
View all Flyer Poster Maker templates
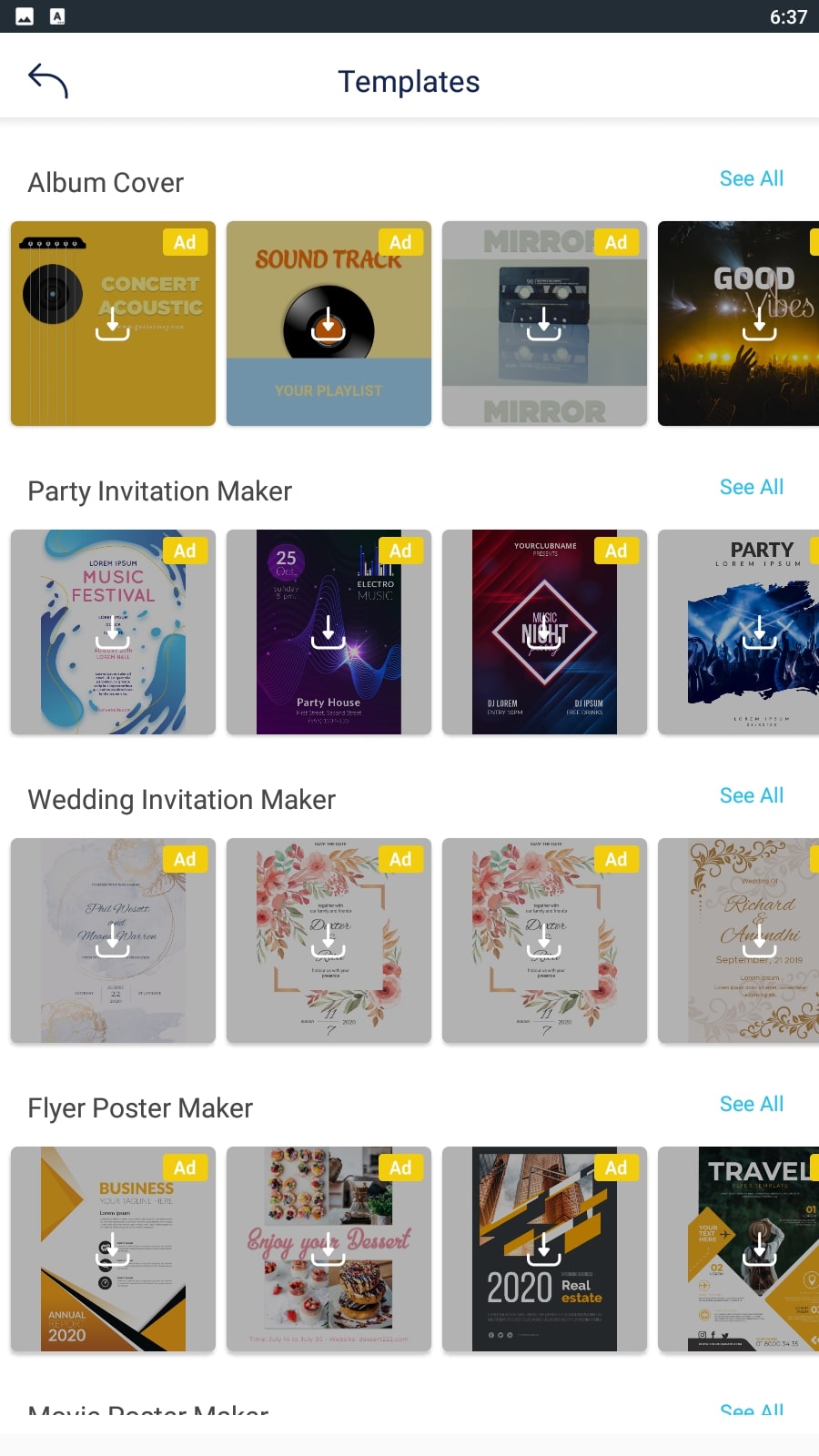(752, 1104)
